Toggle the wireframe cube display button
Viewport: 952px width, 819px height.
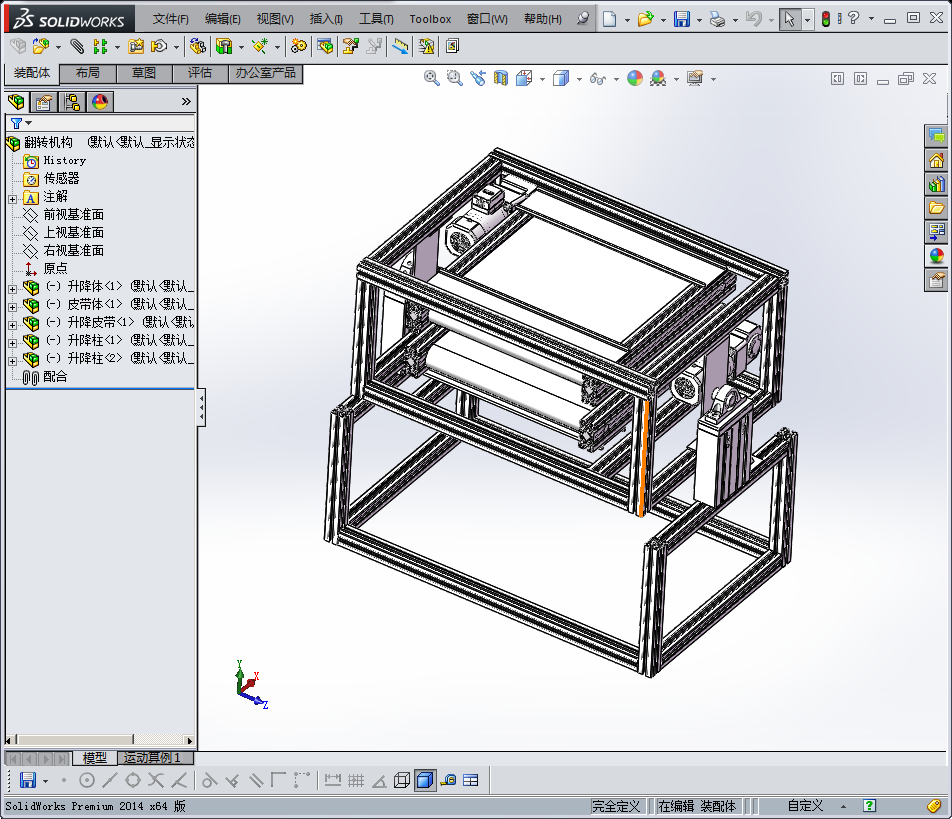pyautogui.click(x=402, y=780)
